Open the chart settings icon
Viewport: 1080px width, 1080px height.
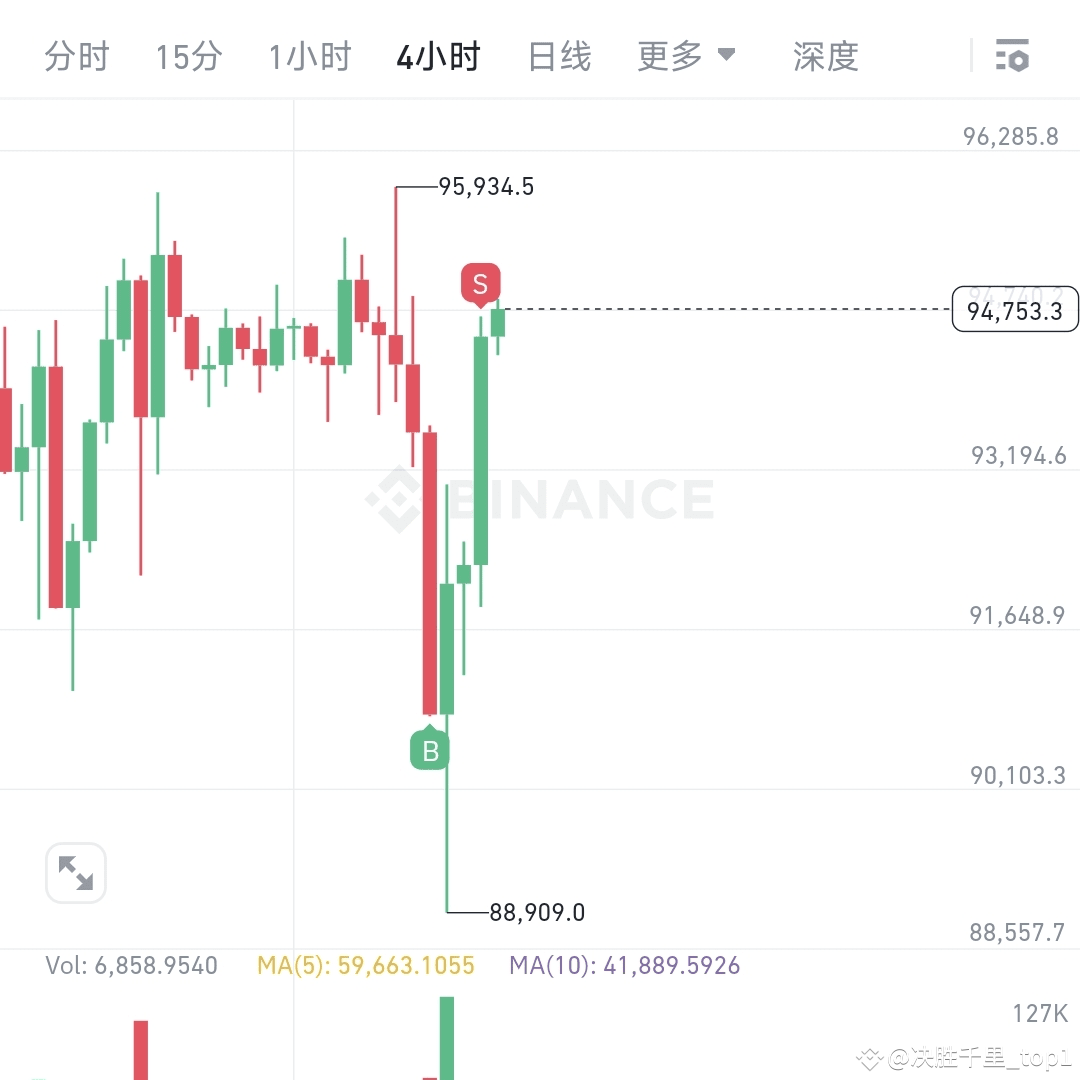[1013, 56]
